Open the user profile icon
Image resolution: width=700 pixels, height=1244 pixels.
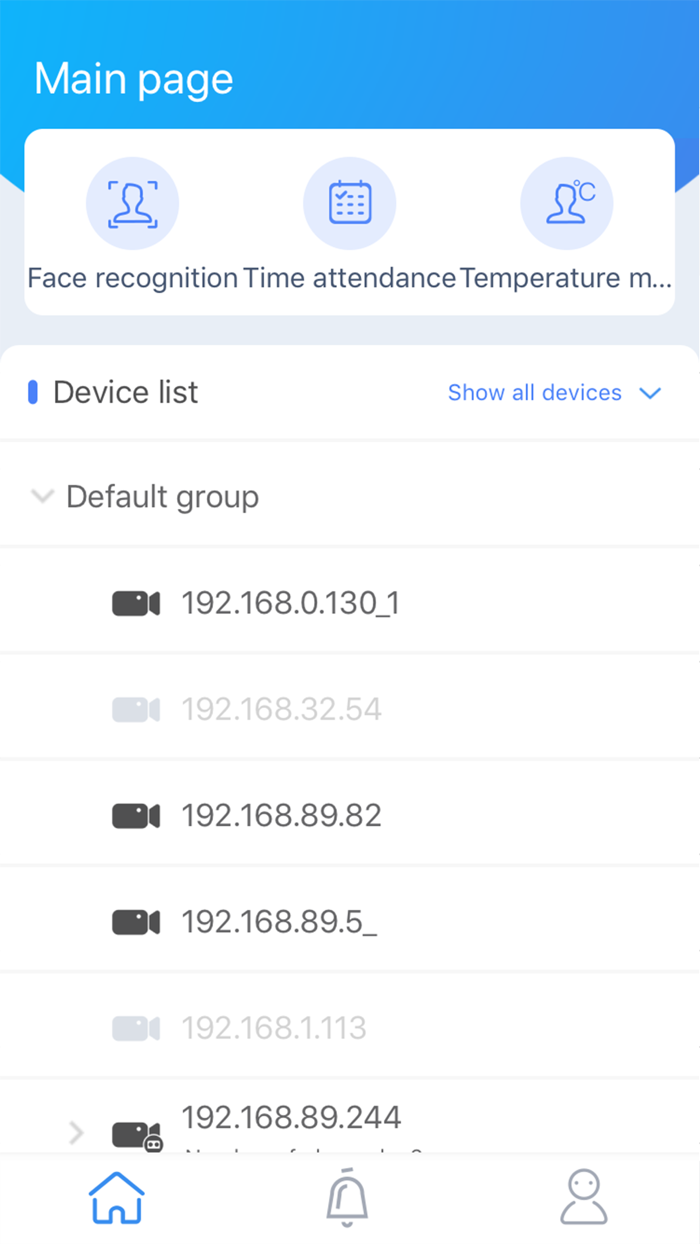583,1196
